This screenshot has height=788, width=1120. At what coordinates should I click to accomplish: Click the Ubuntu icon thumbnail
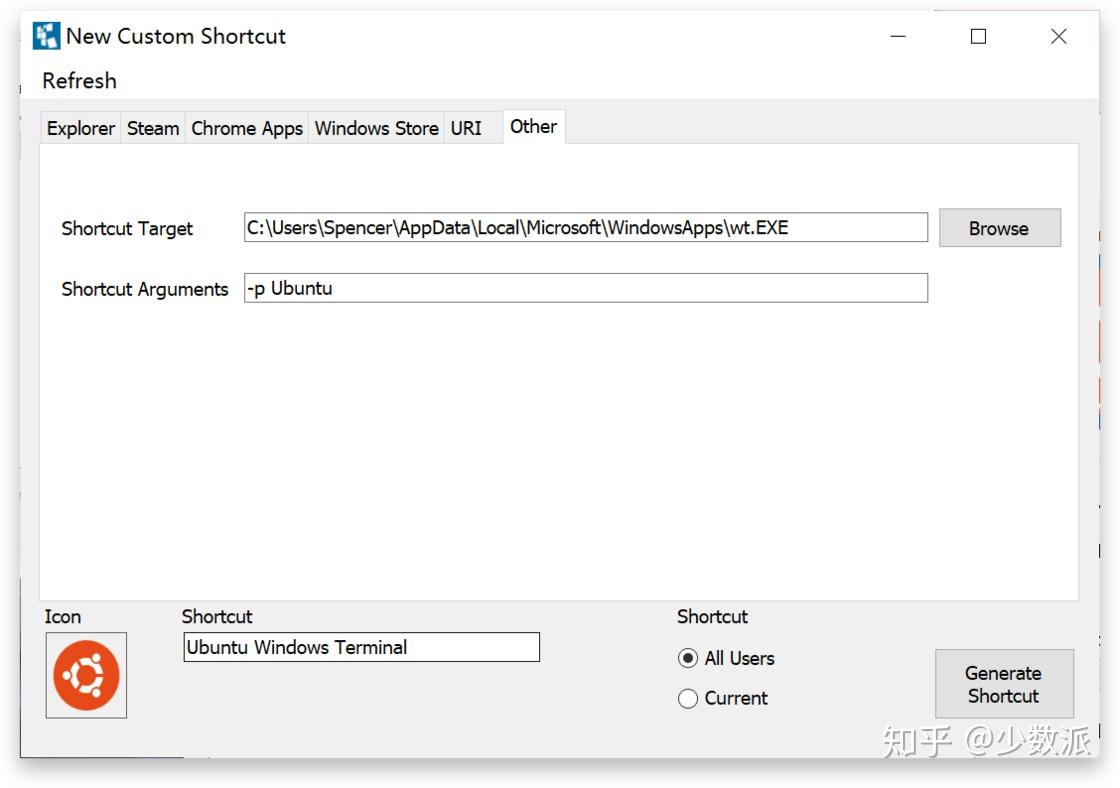(86, 675)
